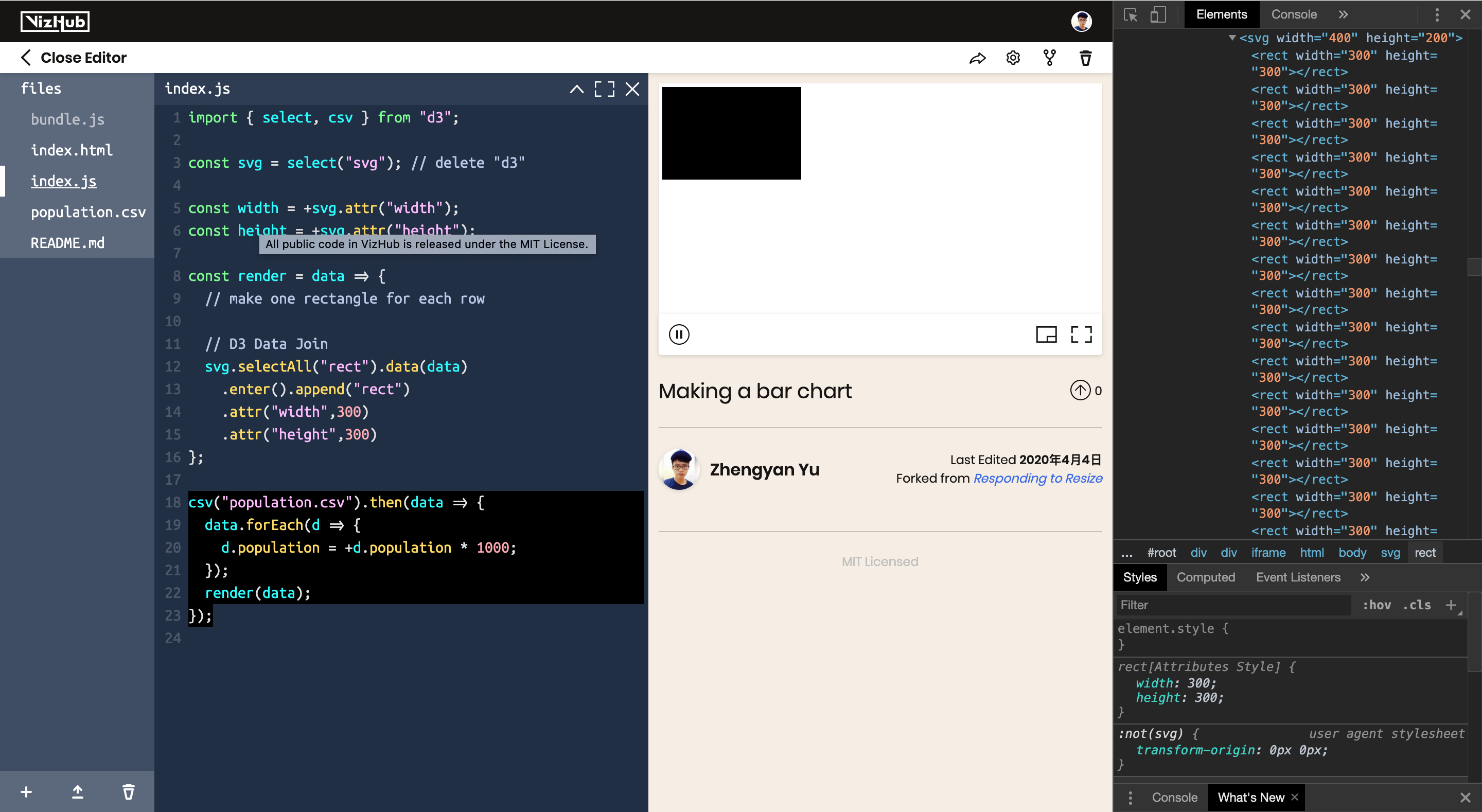Image resolution: width=1482 pixels, height=812 pixels.
Task: Collapse the svg node in Elements tree
Action: click(1232, 38)
